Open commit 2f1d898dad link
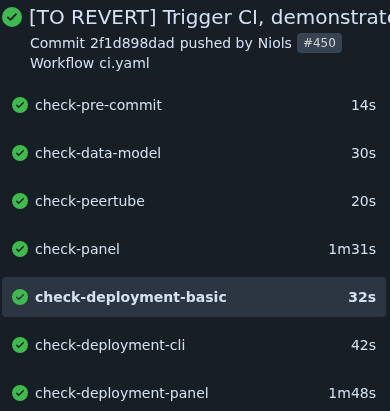Image resolution: width=390 pixels, height=411 pixels. [x=132, y=43]
